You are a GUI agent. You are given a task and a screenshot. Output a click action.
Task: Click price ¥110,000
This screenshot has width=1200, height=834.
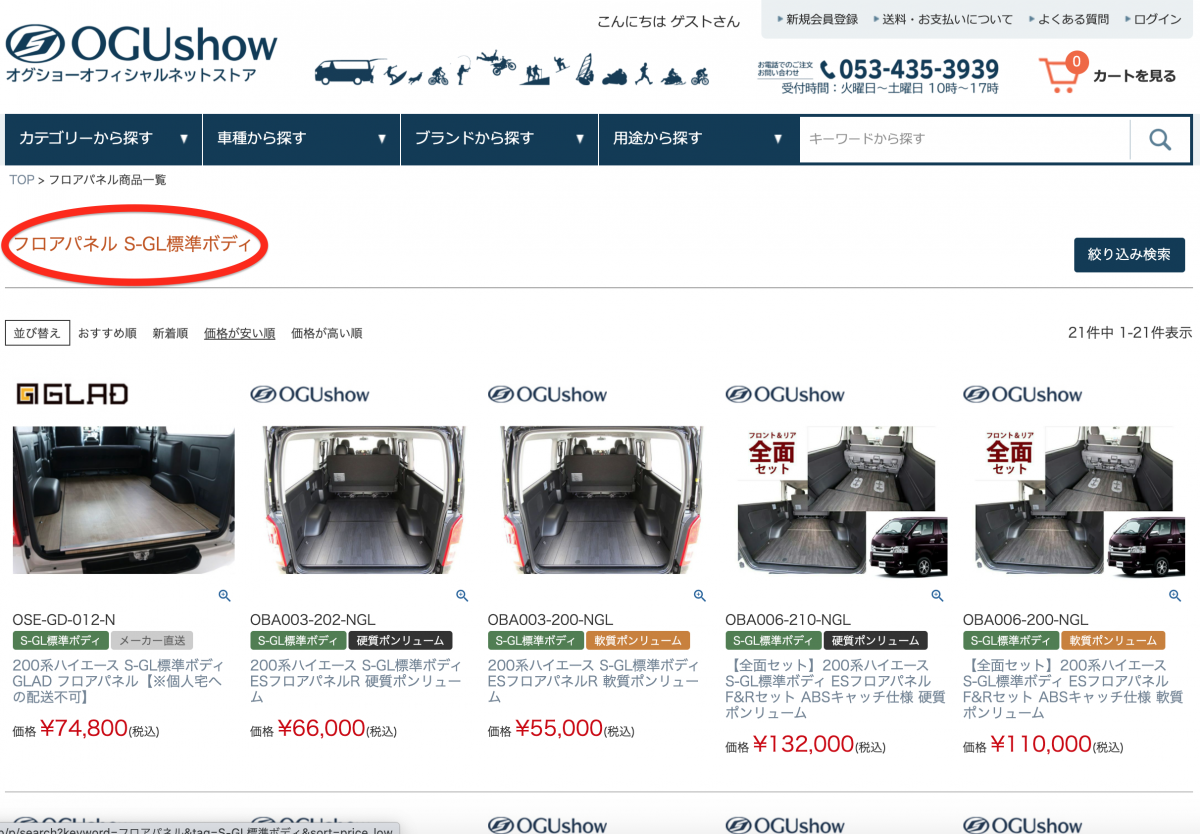[x=1041, y=745]
